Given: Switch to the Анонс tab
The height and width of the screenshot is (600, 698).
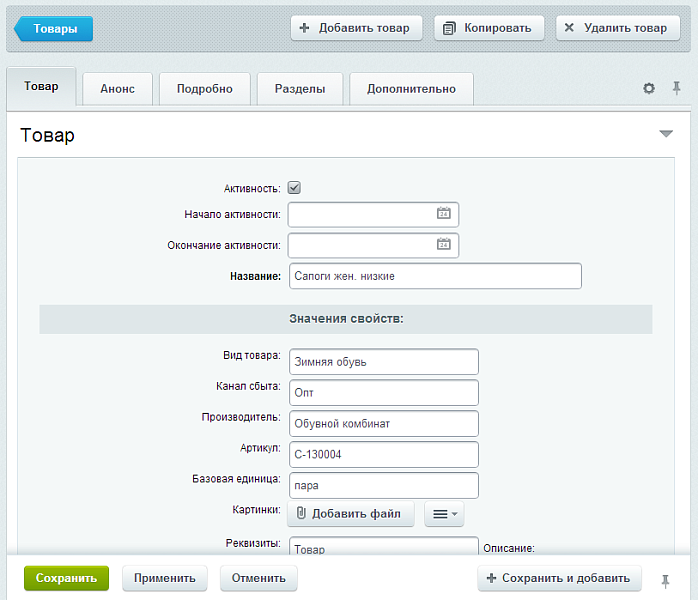Looking at the screenshot, I should pos(117,88).
